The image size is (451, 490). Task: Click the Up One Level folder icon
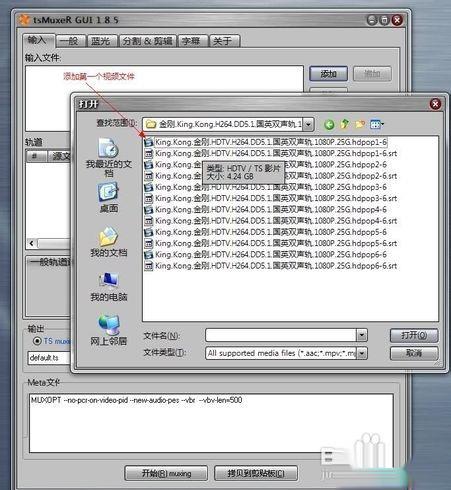(x=345, y=124)
